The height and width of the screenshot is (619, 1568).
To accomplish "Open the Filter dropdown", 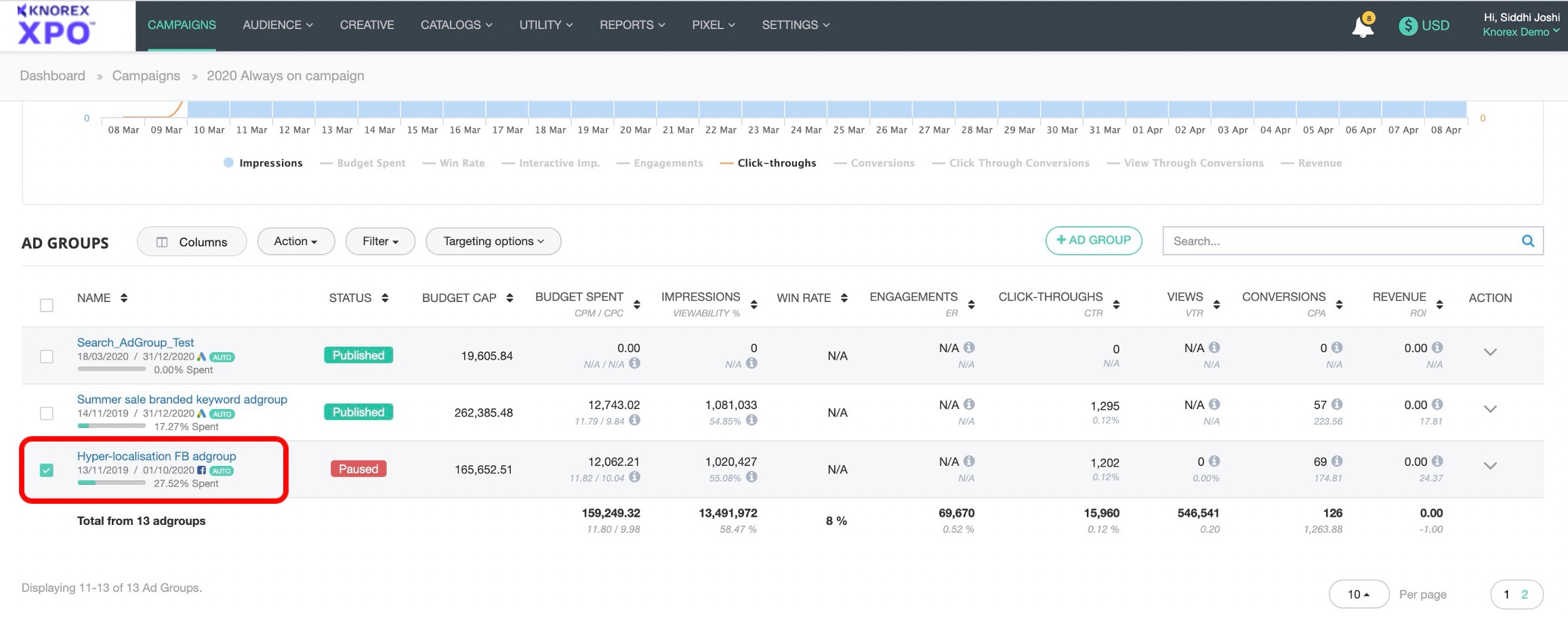I will (380, 241).
